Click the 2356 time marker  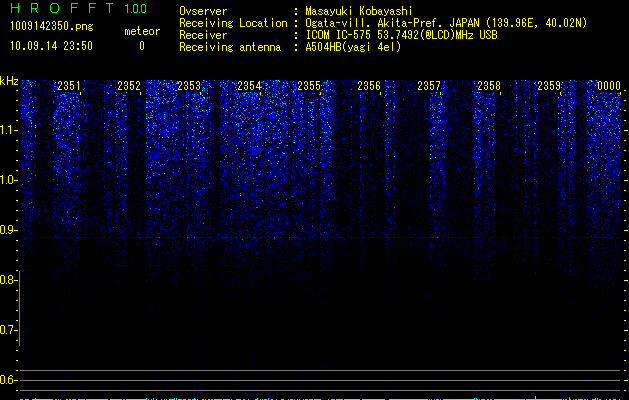369,86
